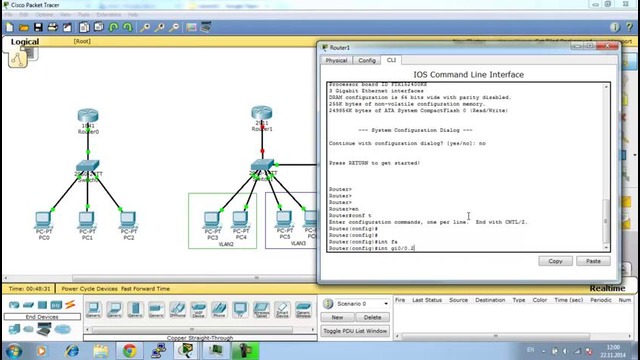The width and height of the screenshot is (640, 360).
Task: Open the Chrome taskbar icon
Action: click(130, 351)
